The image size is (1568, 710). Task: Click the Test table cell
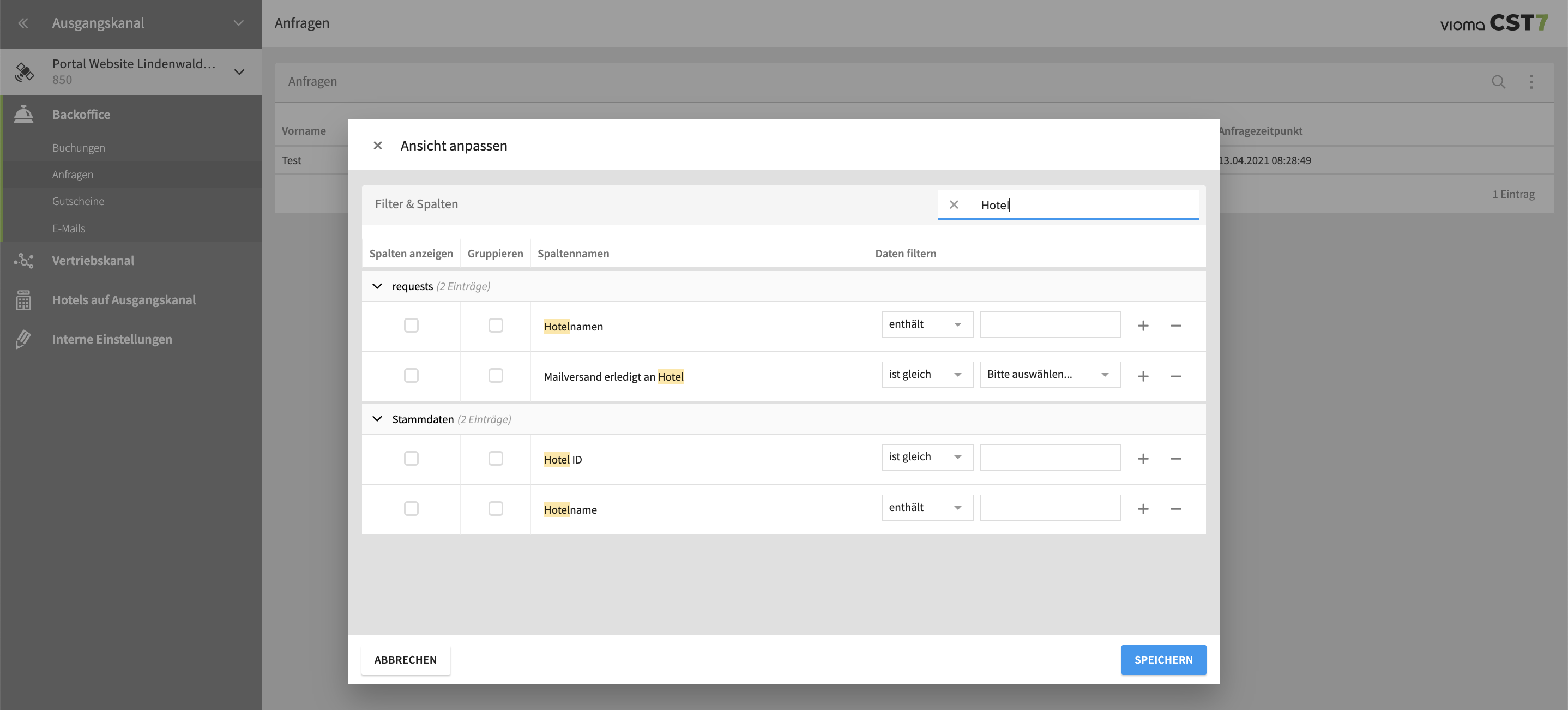292,160
